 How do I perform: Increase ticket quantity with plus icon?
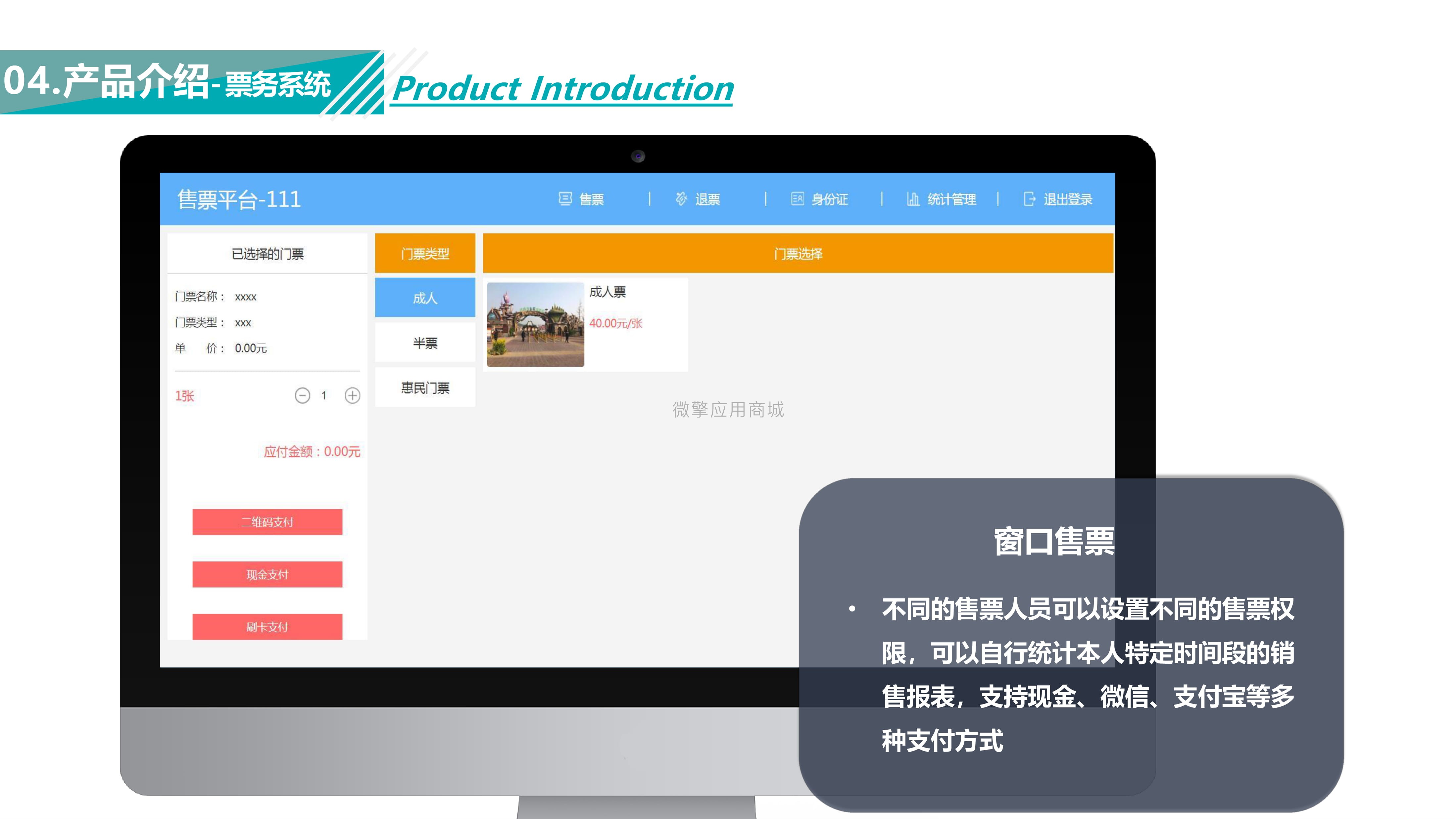tap(353, 396)
